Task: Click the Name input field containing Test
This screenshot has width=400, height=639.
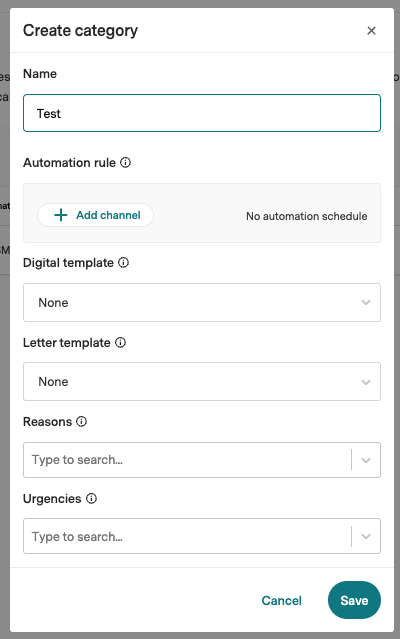Action: point(202,113)
